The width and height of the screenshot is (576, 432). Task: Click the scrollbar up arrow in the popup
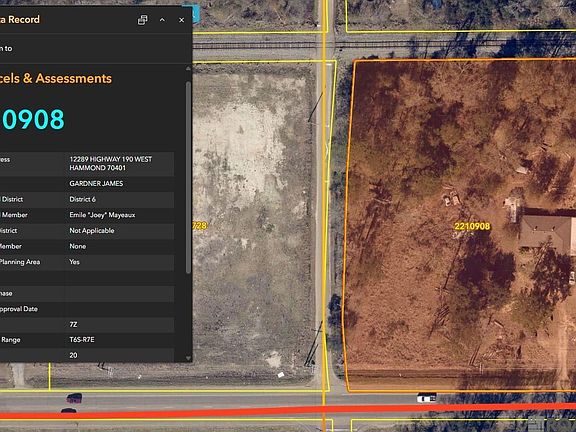[x=188, y=69]
